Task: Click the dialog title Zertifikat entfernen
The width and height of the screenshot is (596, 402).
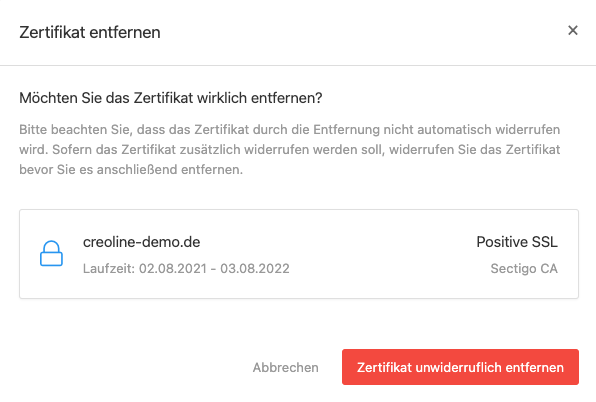Action: pos(90,32)
